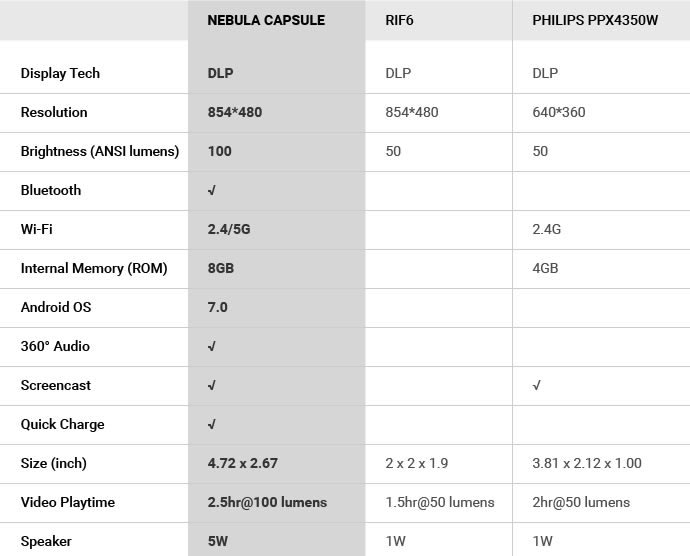Select the RIF6 column header
The height and width of the screenshot is (556, 690).
click(399, 20)
